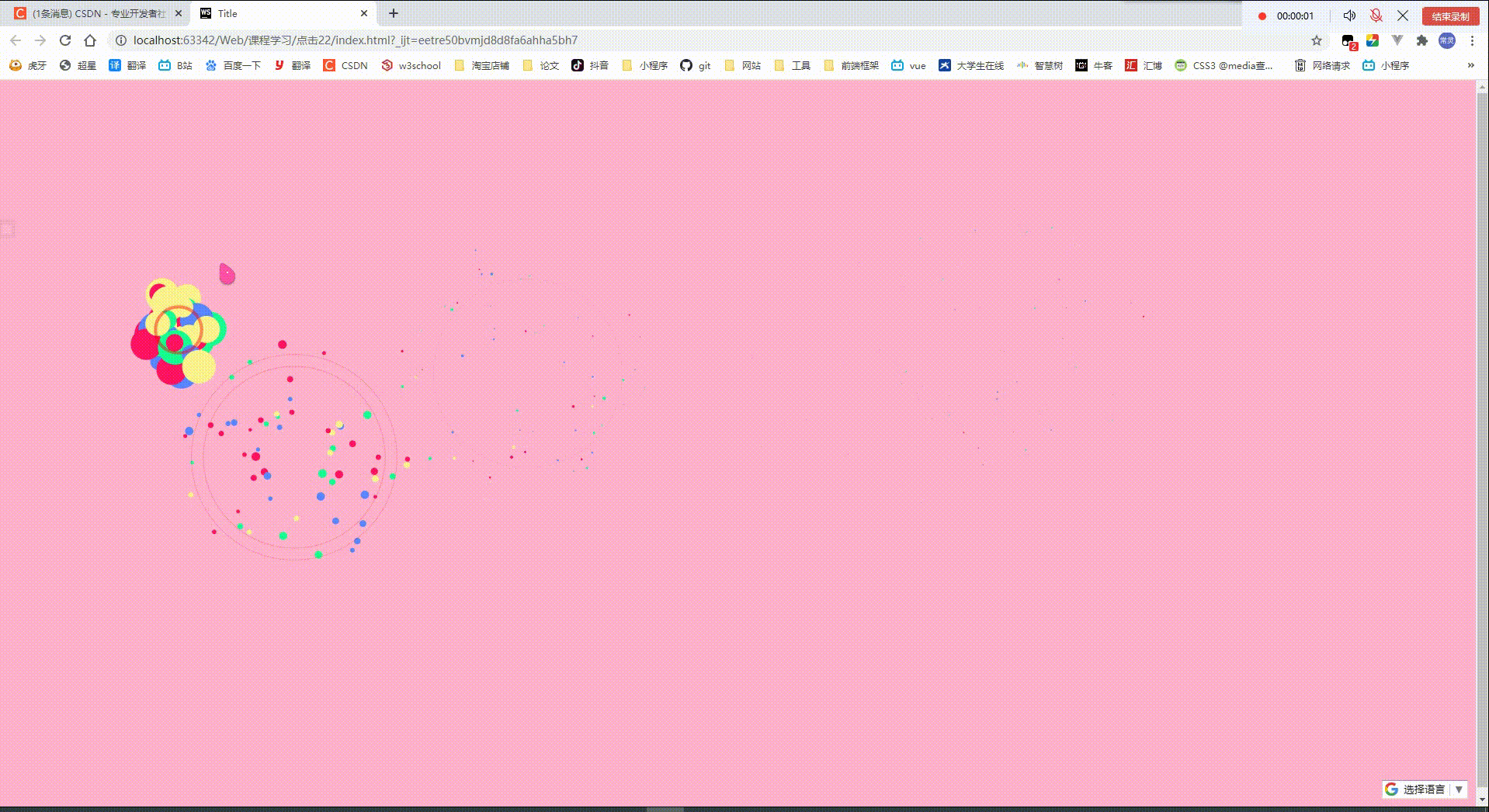This screenshot has width=1489, height=812.
Task: Open the Extensions puzzle menu
Action: 1422,40
